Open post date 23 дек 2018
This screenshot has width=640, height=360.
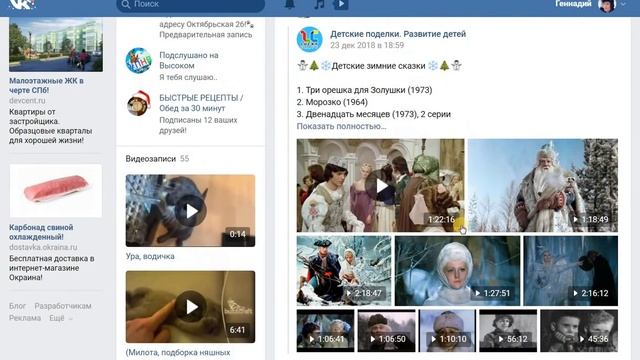367,45
